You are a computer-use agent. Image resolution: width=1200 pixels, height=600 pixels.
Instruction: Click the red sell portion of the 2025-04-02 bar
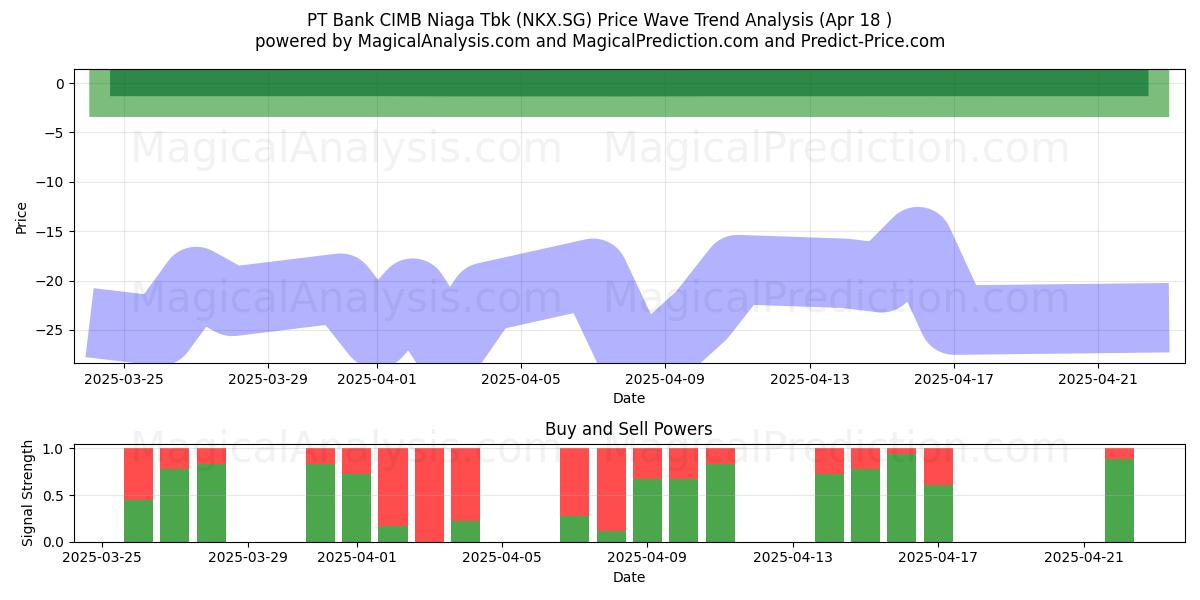[x=393, y=487]
